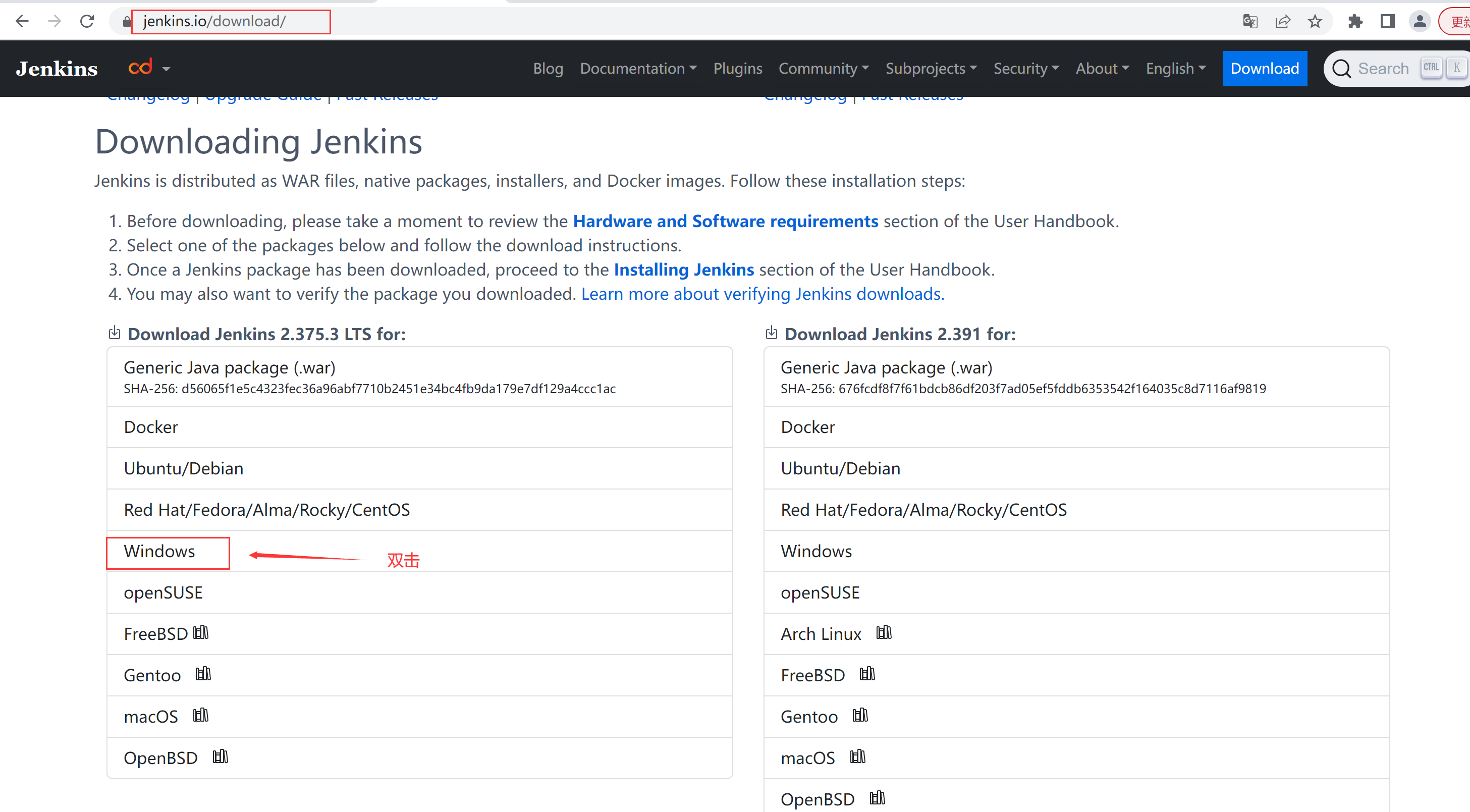Expand the English language dropdown
The width and height of the screenshot is (1470, 812).
click(1175, 69)
